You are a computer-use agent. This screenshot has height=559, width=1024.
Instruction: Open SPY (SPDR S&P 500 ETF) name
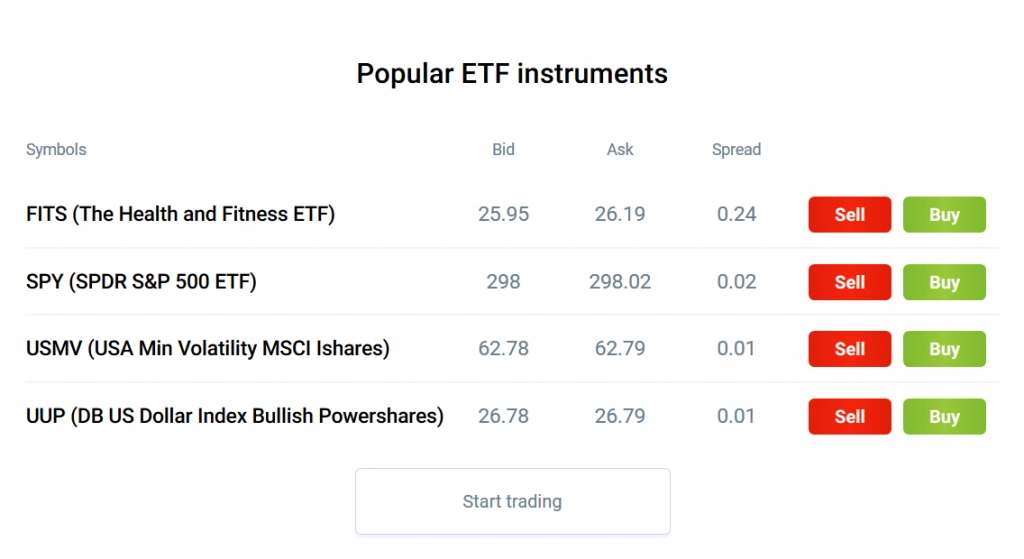point(141,282)
